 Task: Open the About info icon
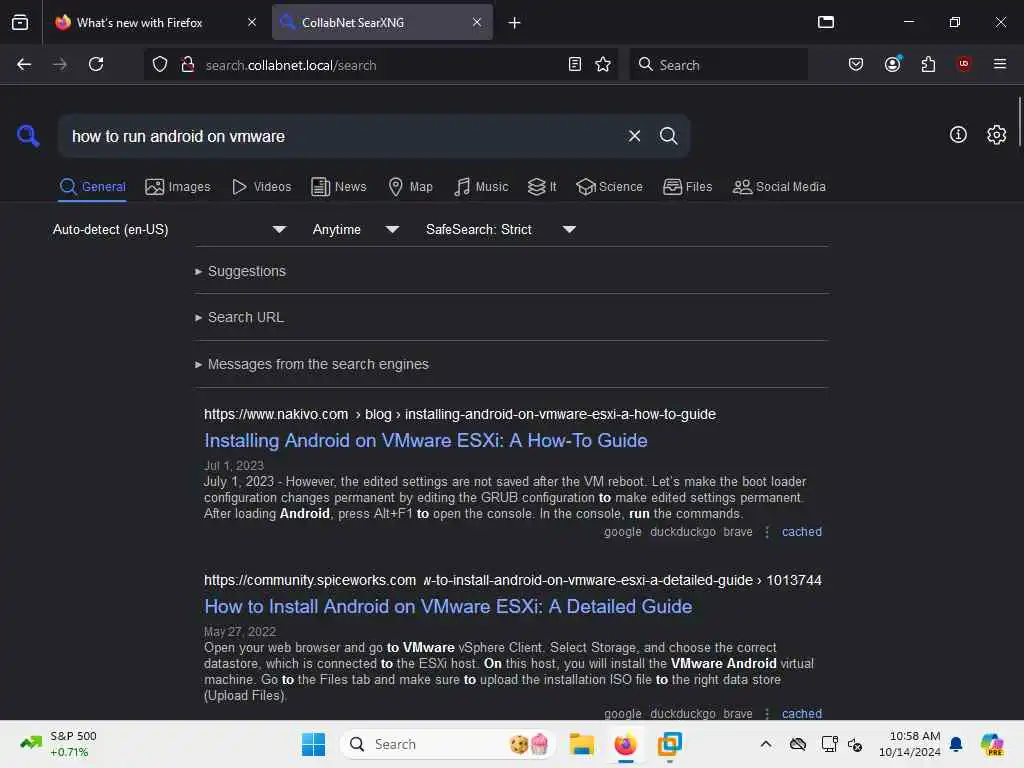pos(958,135)
